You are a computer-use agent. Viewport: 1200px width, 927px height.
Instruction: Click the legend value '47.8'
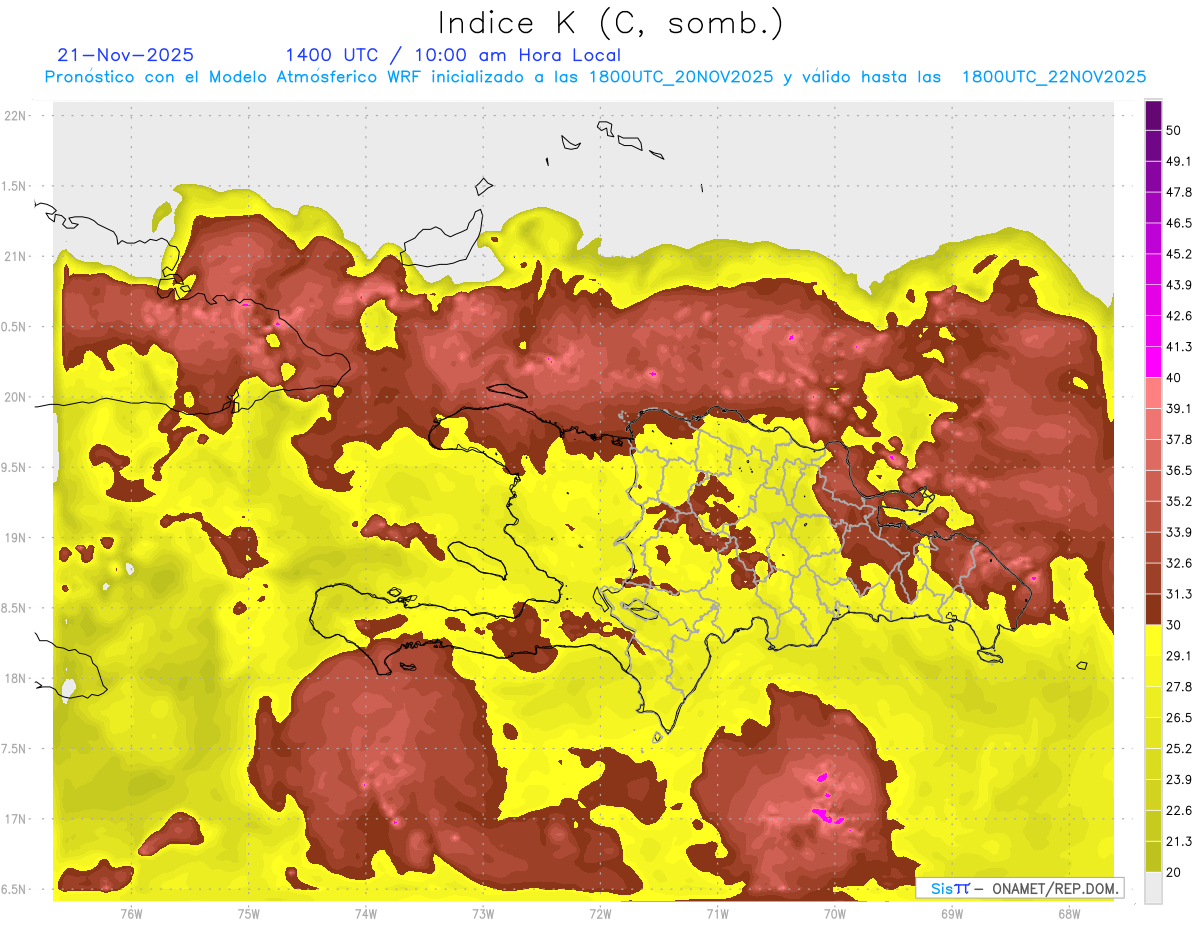(1179, 192)
